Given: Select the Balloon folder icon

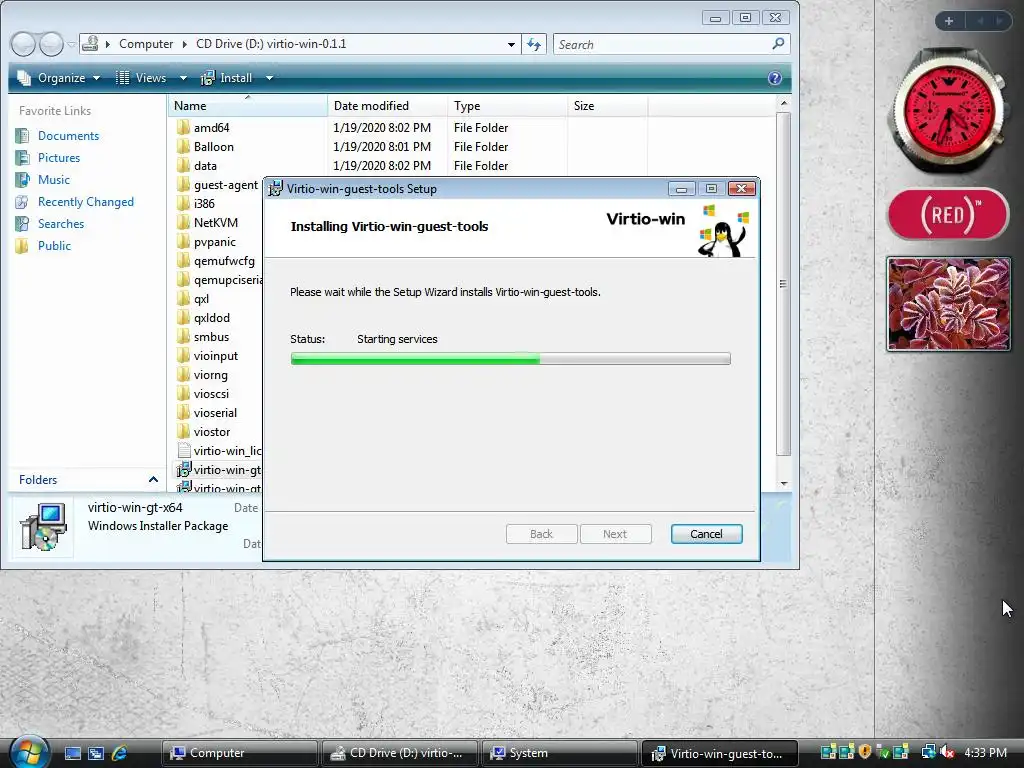Looking at the screenshot, I should 184,146.
